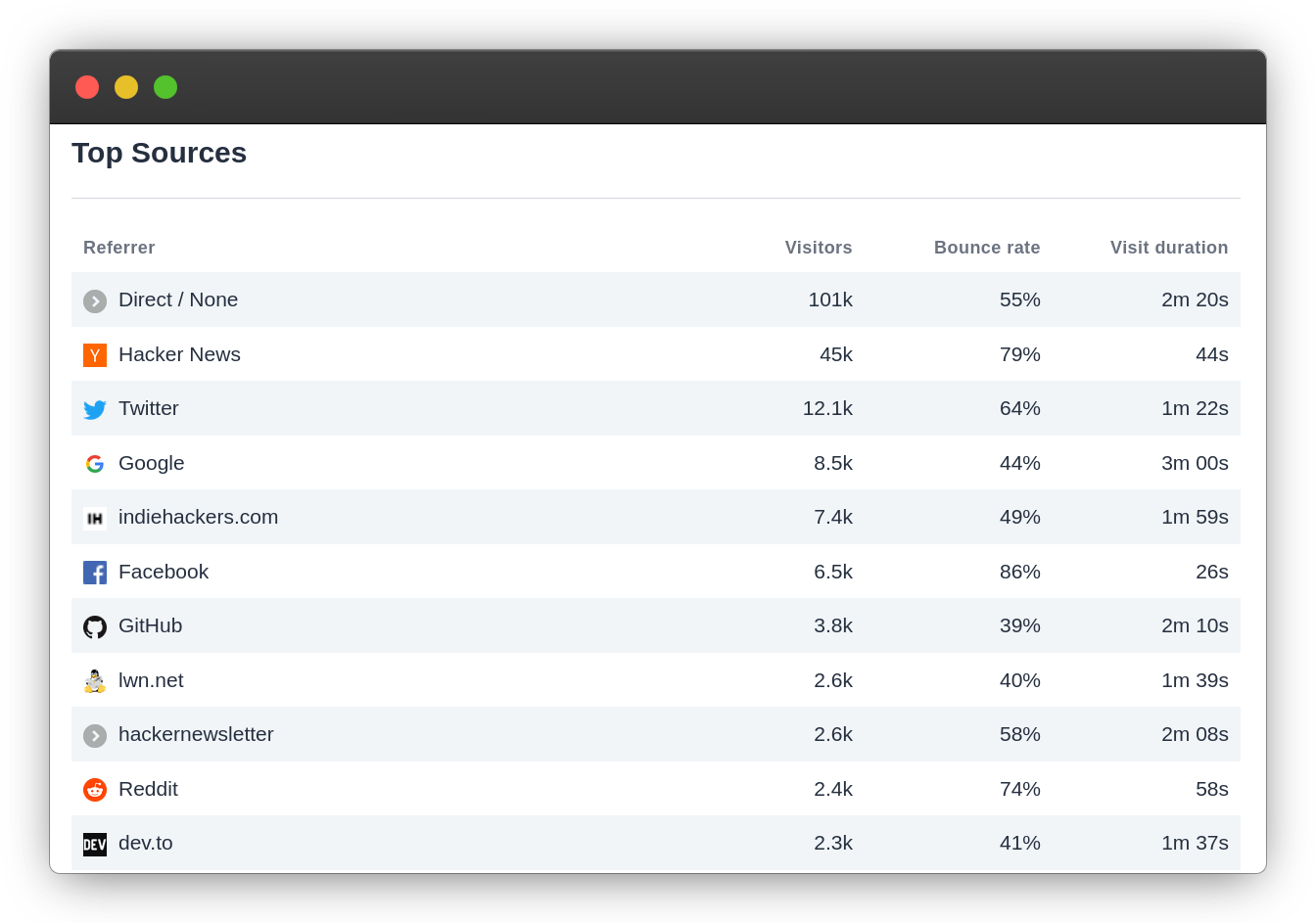Image resolution: width=1316 pixels, height=923 pixels.
Task: Click the lwn.net penguin favicon
Action: (x=94, y=680)
